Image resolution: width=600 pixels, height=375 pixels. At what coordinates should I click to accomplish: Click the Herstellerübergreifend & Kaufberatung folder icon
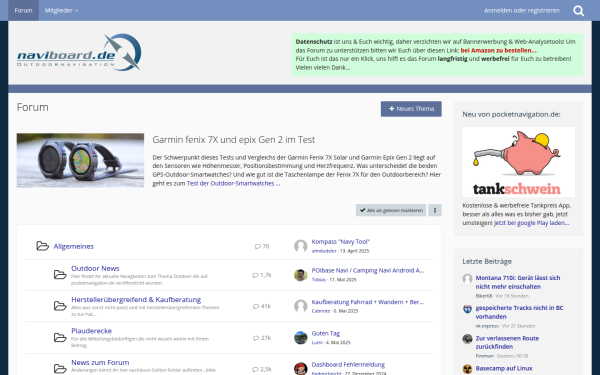point(60,306)
